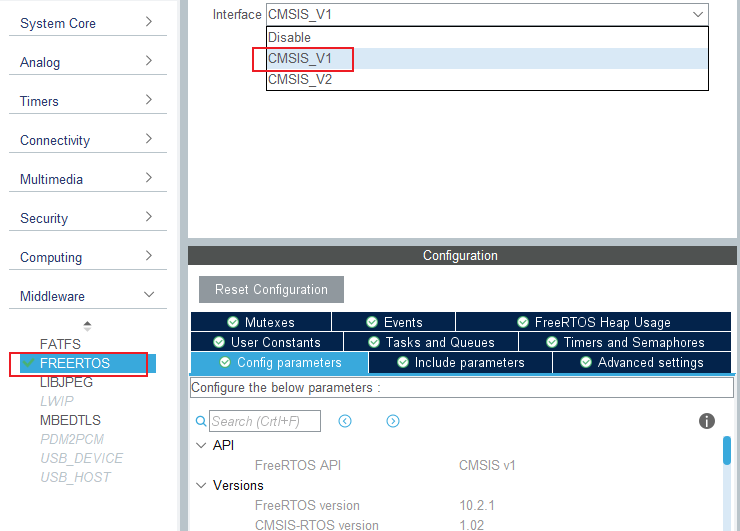The height and width of the screenshot is (531, 740).
Task: Select USB_DEVICE in the middleware list
Action: pos(81,458)
